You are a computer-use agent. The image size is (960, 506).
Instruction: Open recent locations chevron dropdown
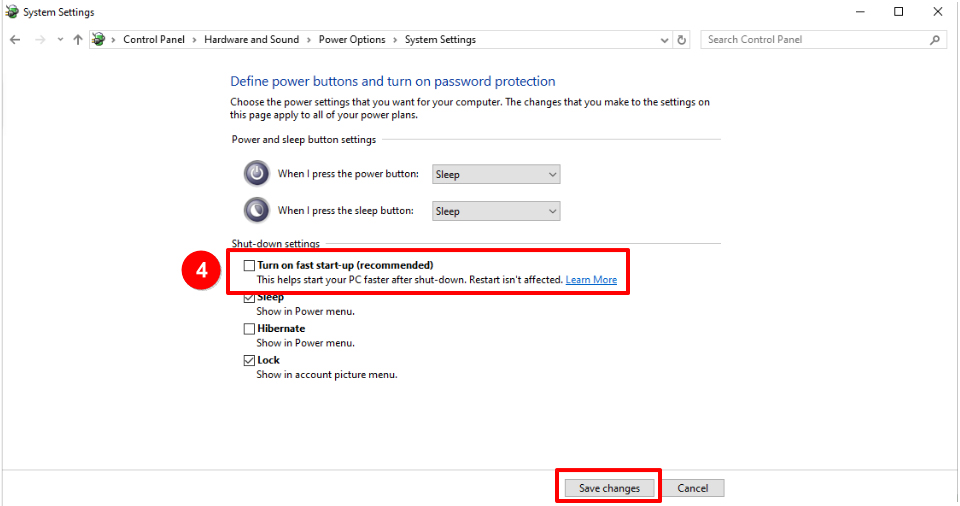click(60, 40)
